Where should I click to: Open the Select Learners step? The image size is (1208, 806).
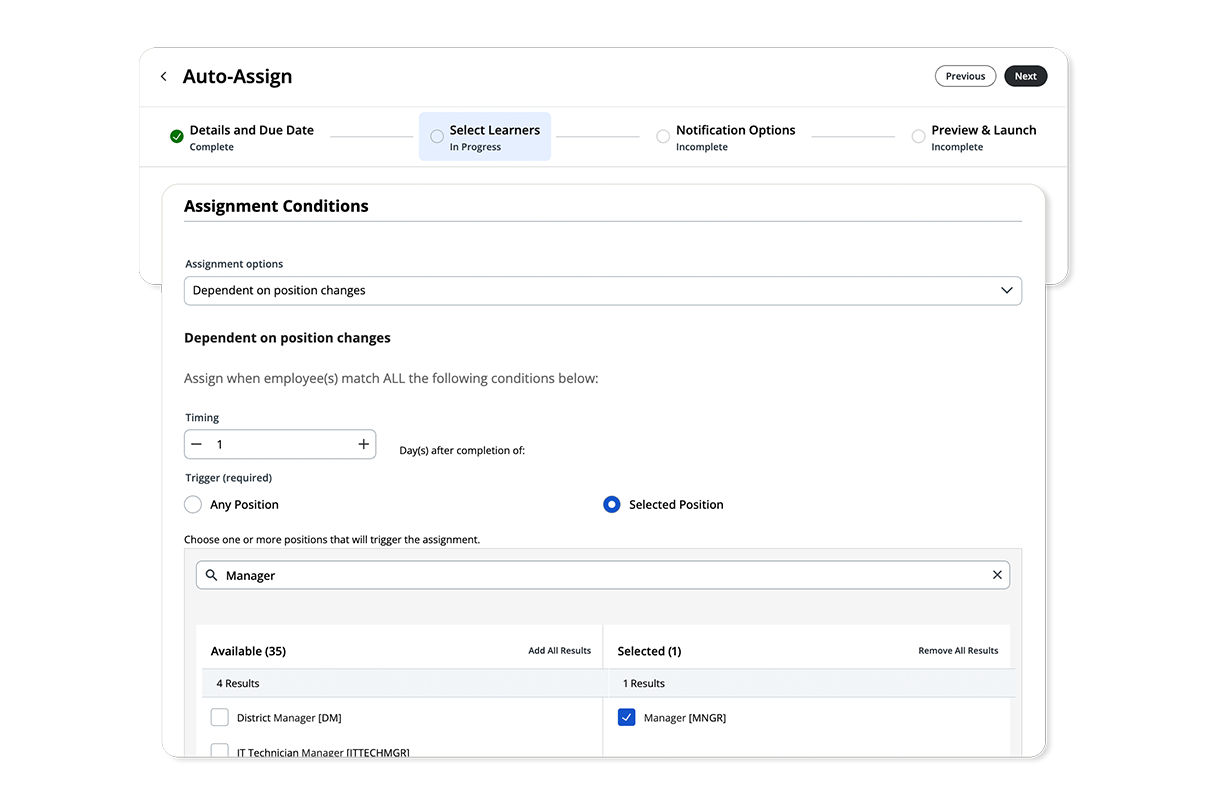pos(485,137)
